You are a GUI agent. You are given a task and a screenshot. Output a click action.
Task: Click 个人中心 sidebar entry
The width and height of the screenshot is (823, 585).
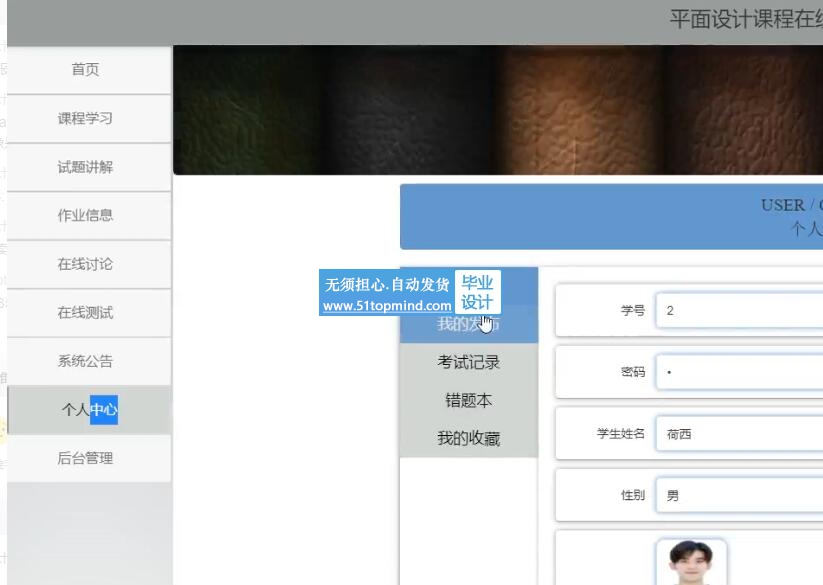coord(89,410)
